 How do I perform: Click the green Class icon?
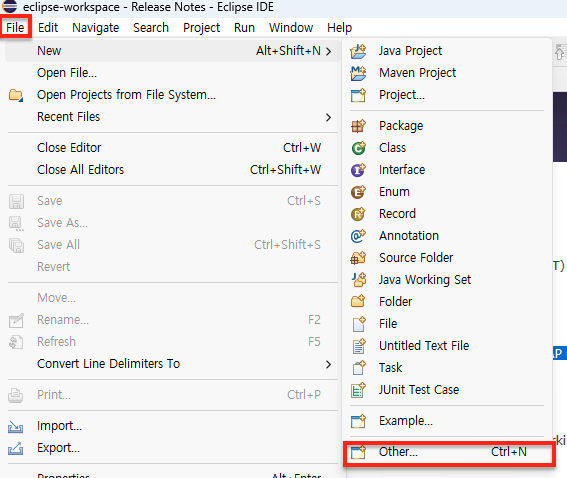[x=358, y=148]
